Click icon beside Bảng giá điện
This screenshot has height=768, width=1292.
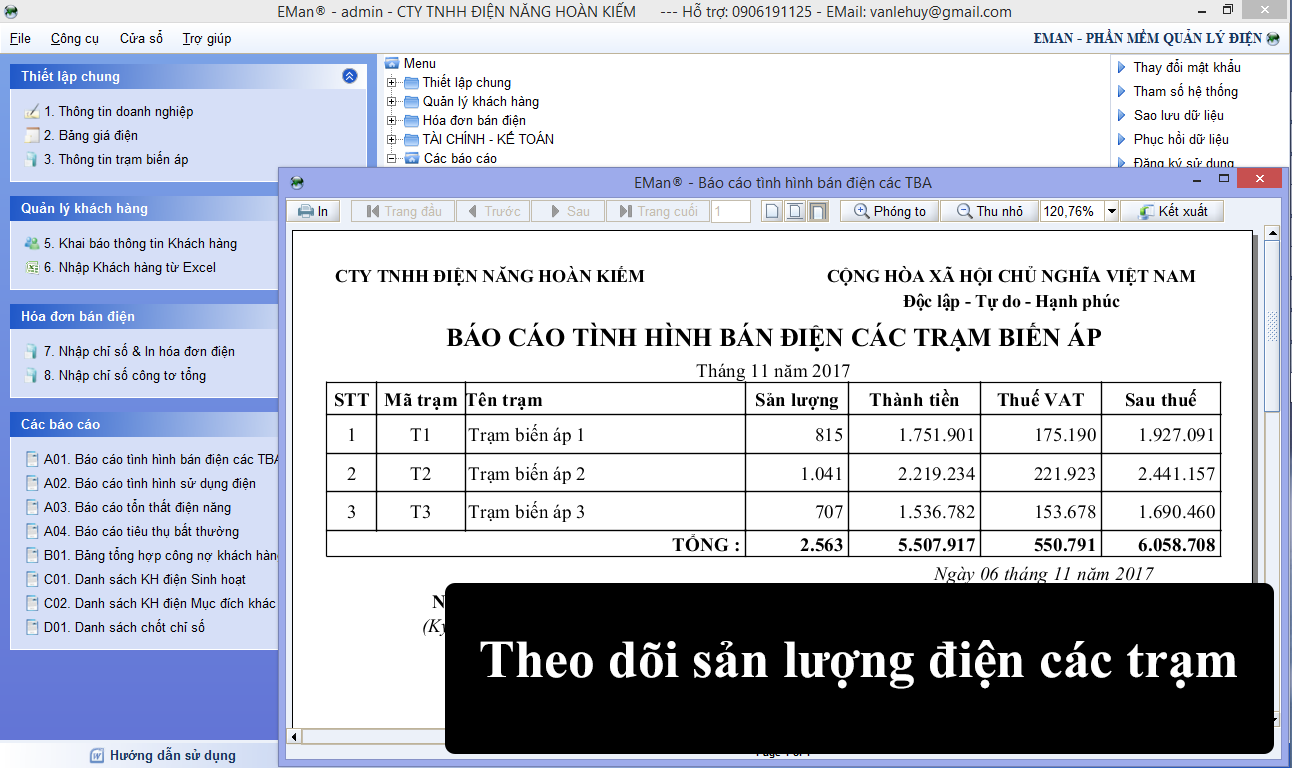tap(32, 135)
